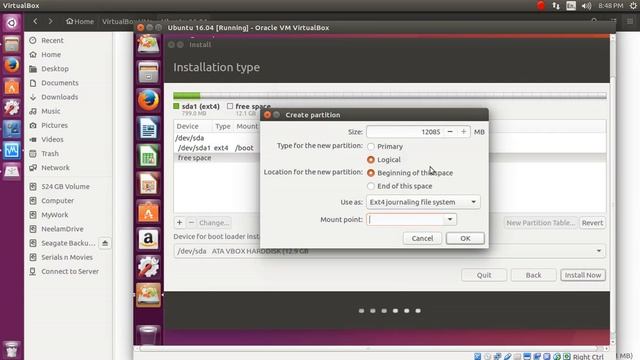Select the /dev/sda1 ext4 /boot row

pos(217,148)
